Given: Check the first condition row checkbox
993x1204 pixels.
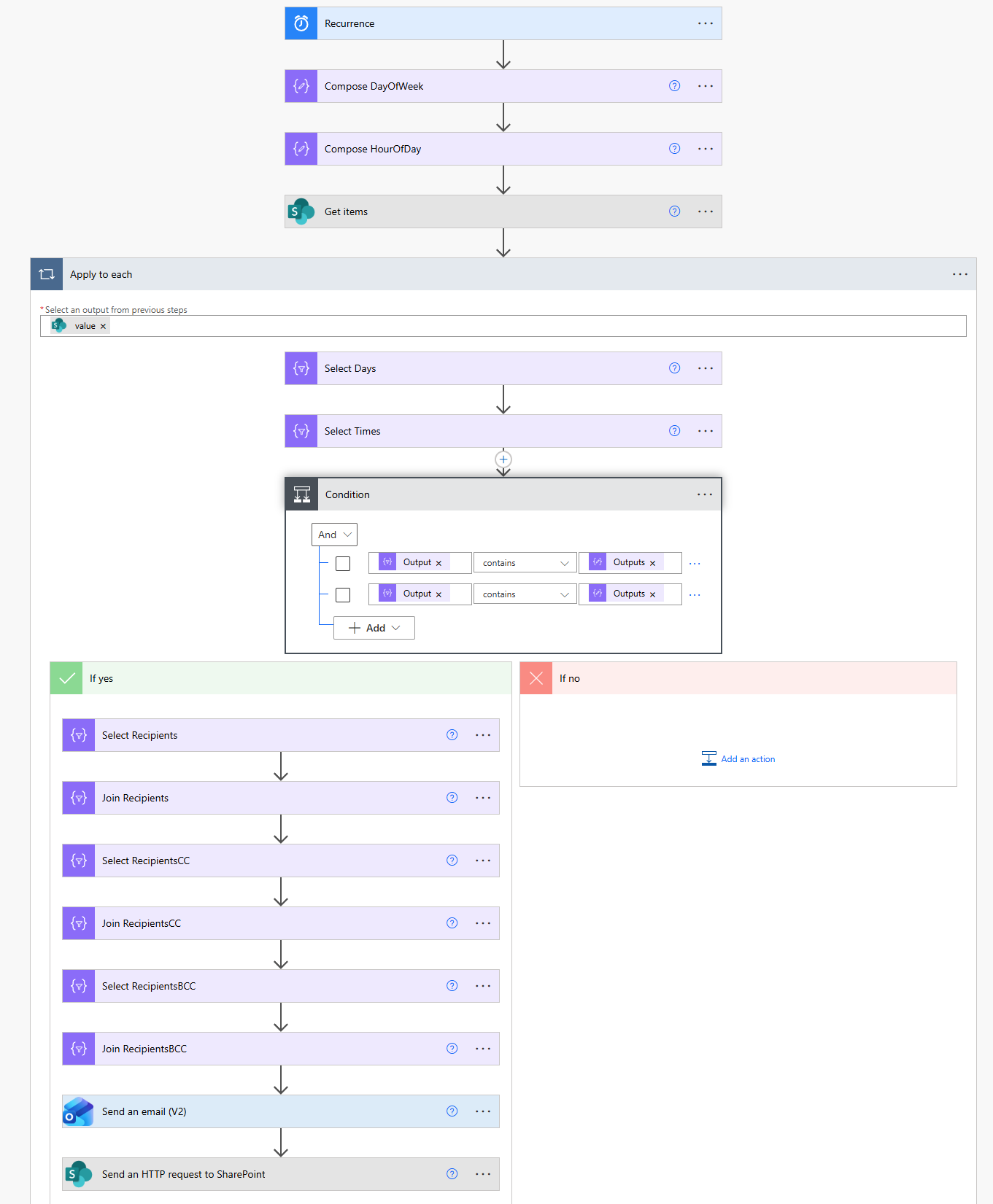Looking at the screenshot, I should point(343,564).
